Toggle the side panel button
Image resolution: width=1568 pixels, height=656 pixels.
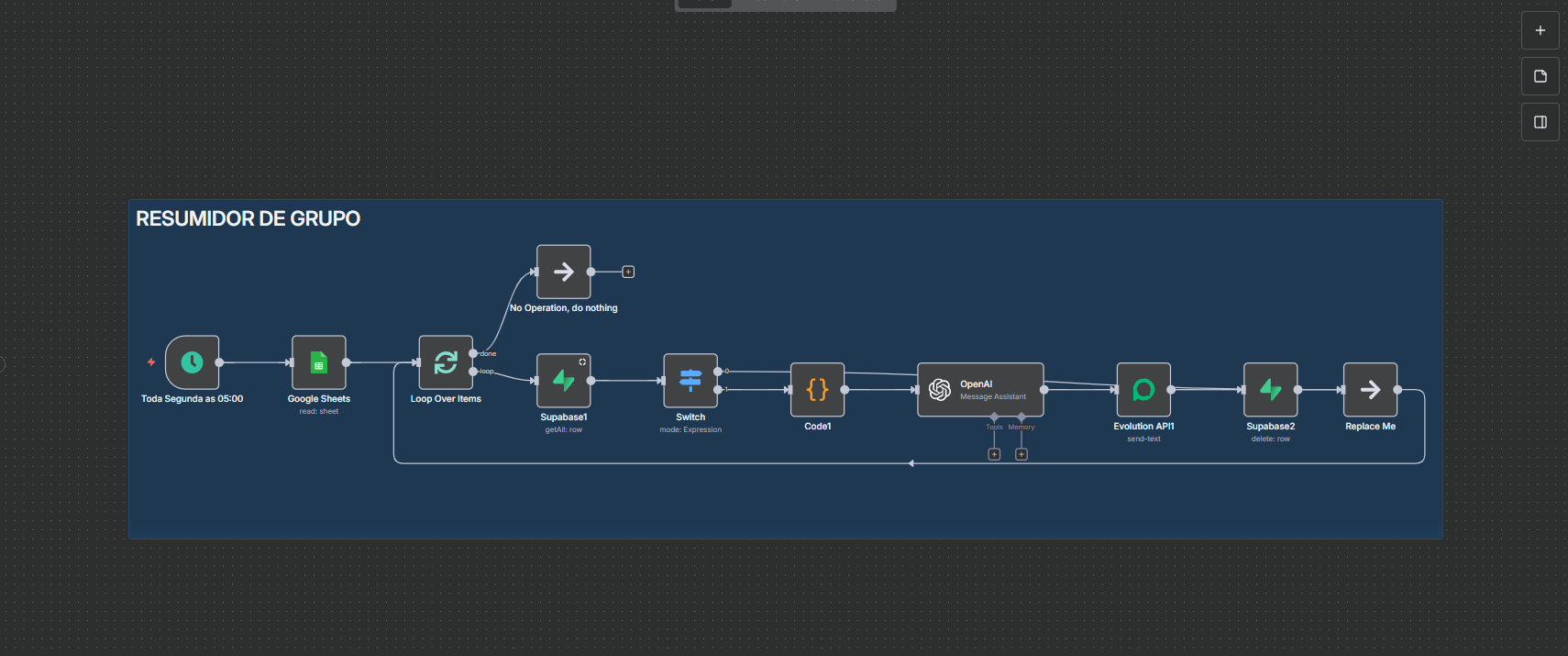pyautogui.click(x=1540, y=122)
